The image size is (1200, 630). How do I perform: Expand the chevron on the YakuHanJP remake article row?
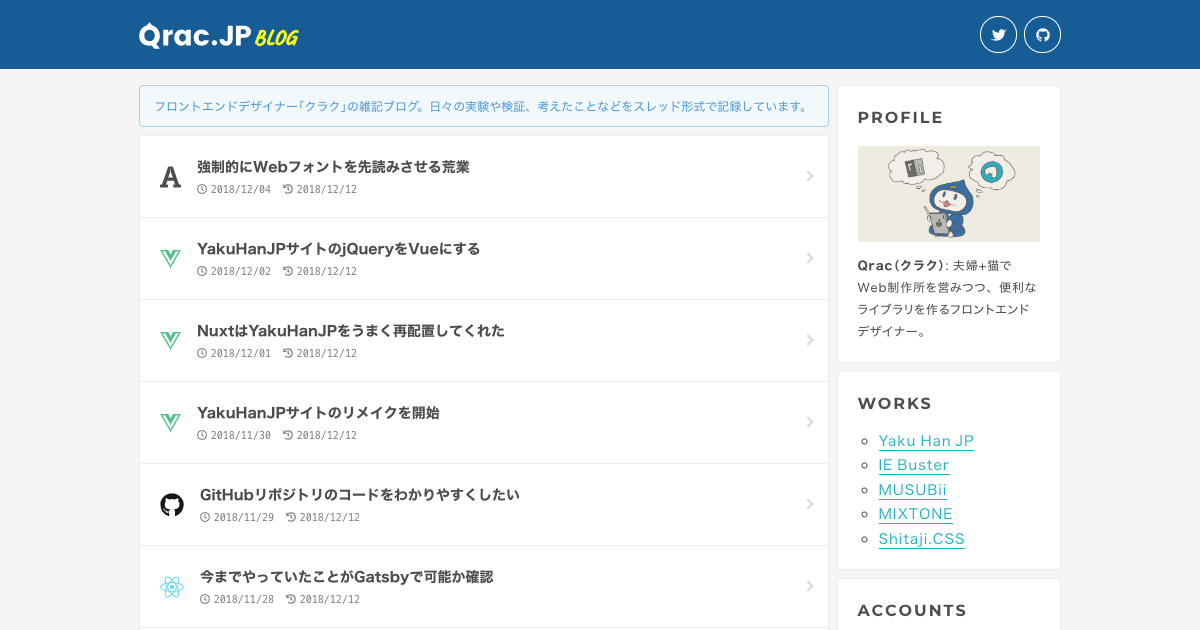[x=810, y=422]
